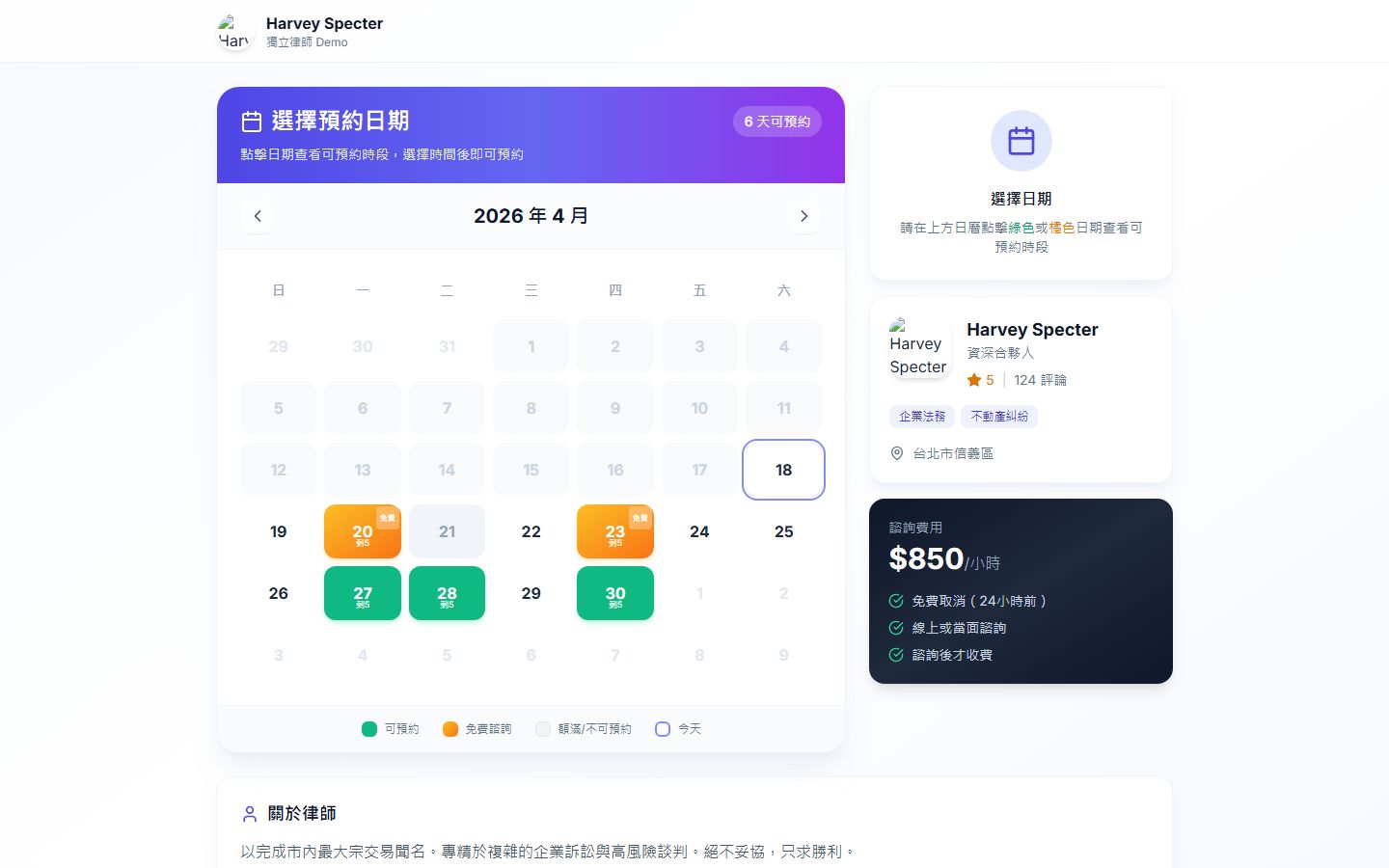Click the 台北市信義區 location text
Viewport: 1389px width, 868px height.
953,453
